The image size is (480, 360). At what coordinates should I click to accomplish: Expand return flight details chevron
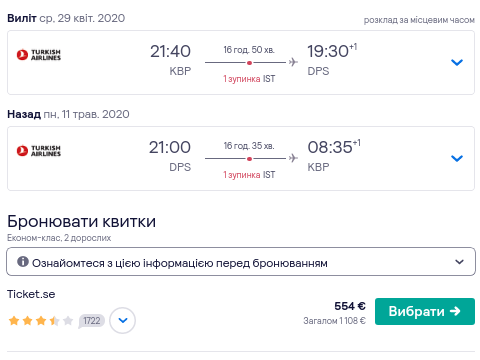(x=457, y=158)
